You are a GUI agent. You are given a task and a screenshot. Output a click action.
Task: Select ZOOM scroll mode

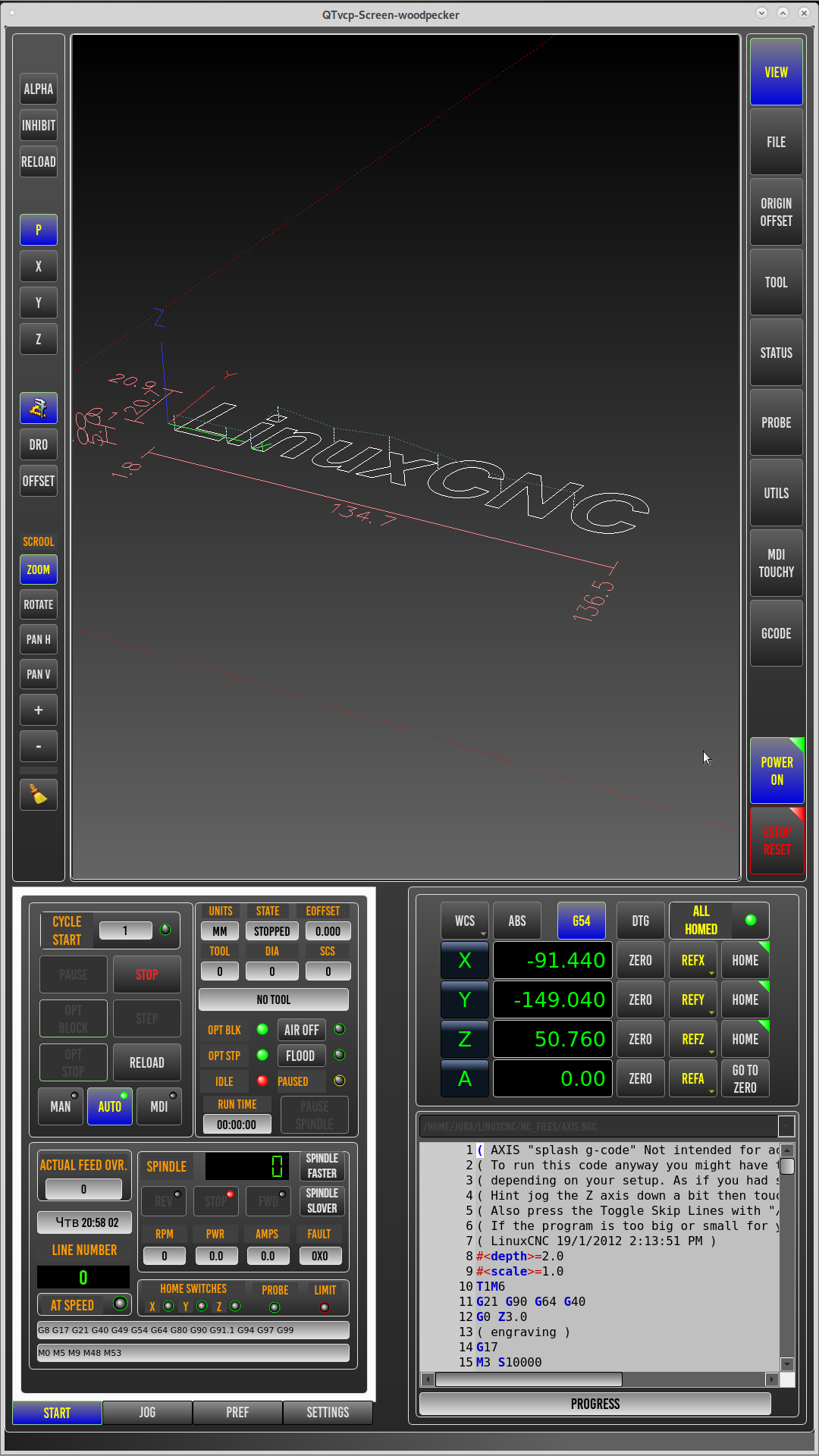coord(39,570)
